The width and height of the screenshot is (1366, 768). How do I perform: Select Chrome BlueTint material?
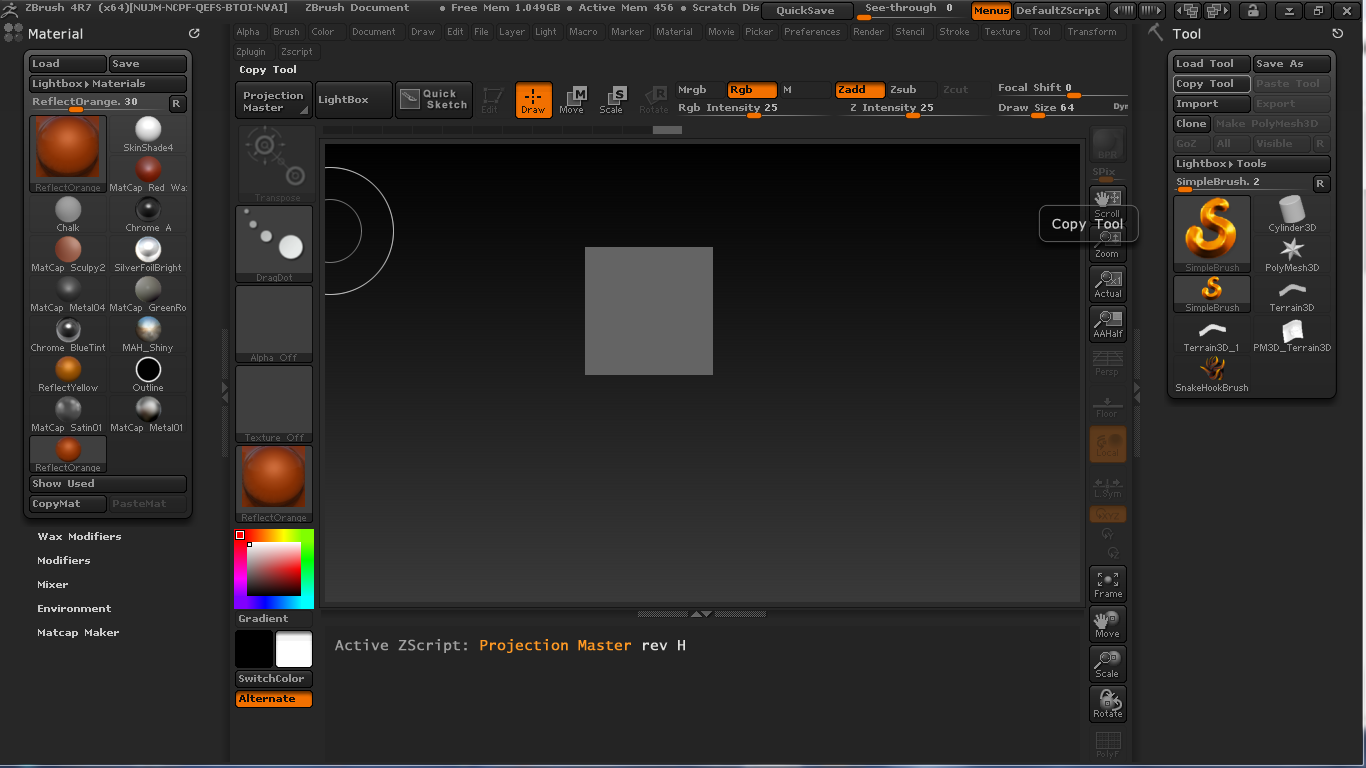point(68,335)
